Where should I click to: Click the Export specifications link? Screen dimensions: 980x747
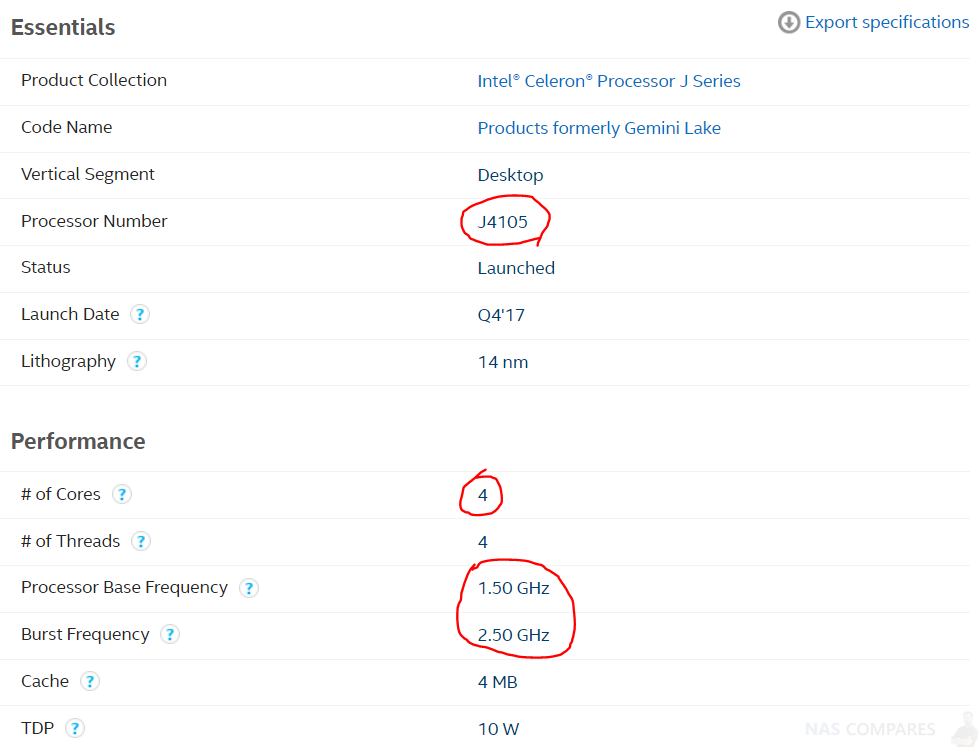pyautogui.click(x=887, y=23)
